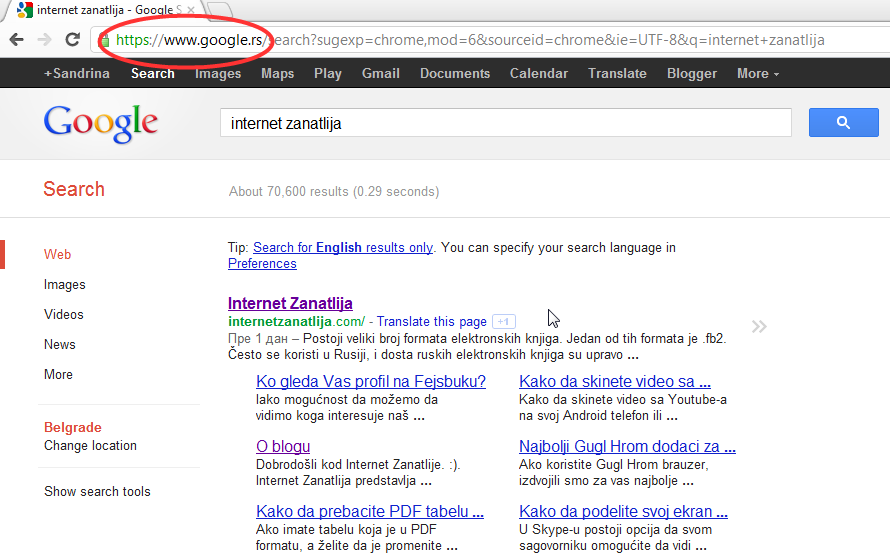890x555 pixels.
Task: Reload the page with the refresh icon
Action: (x=72, y=40)
